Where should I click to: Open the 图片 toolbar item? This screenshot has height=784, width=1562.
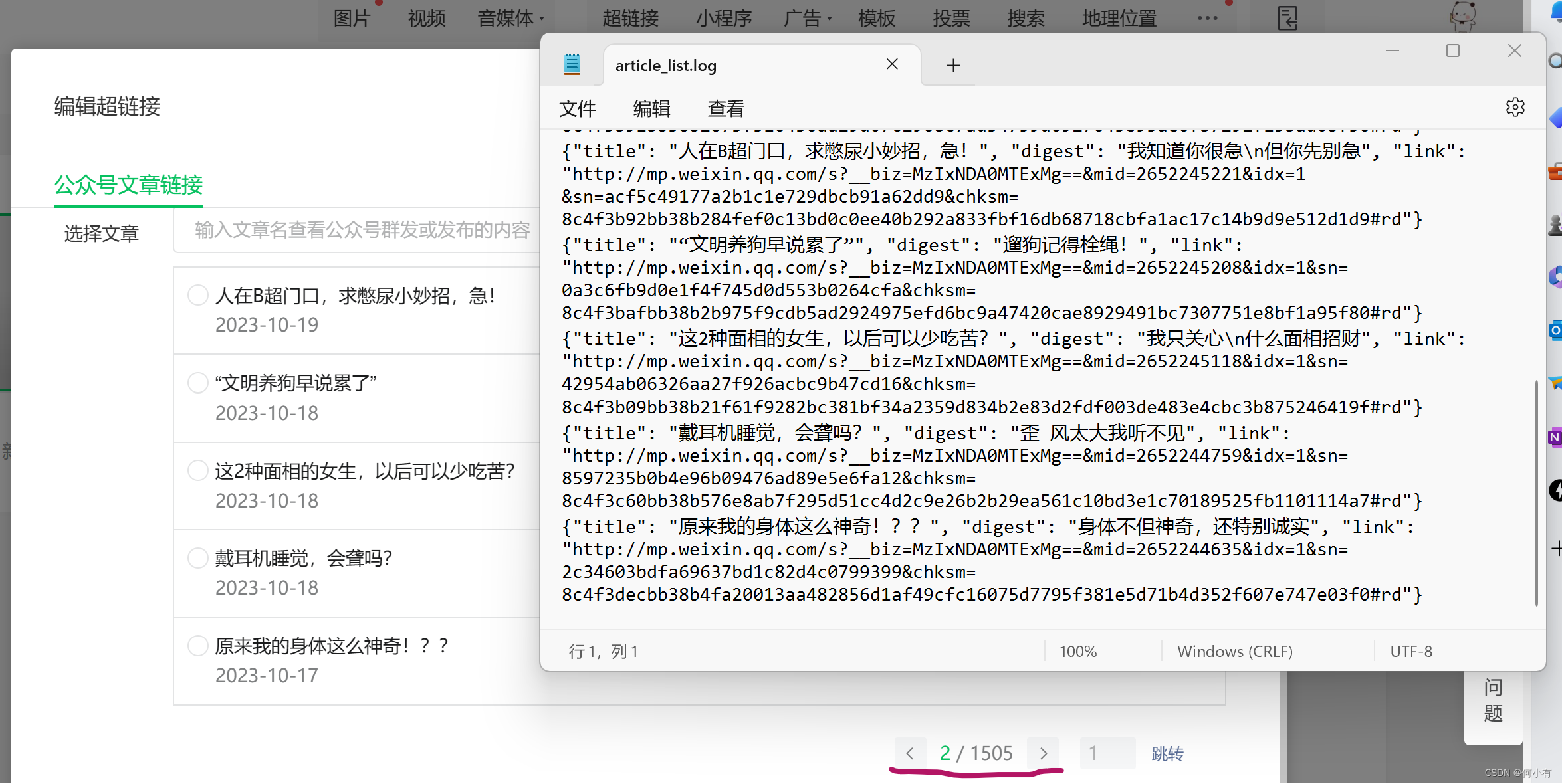tap(352, 19)
